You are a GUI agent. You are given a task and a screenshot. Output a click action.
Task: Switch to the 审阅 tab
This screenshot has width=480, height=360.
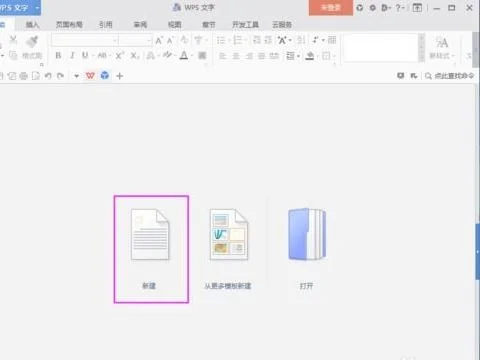pos(140,24)
